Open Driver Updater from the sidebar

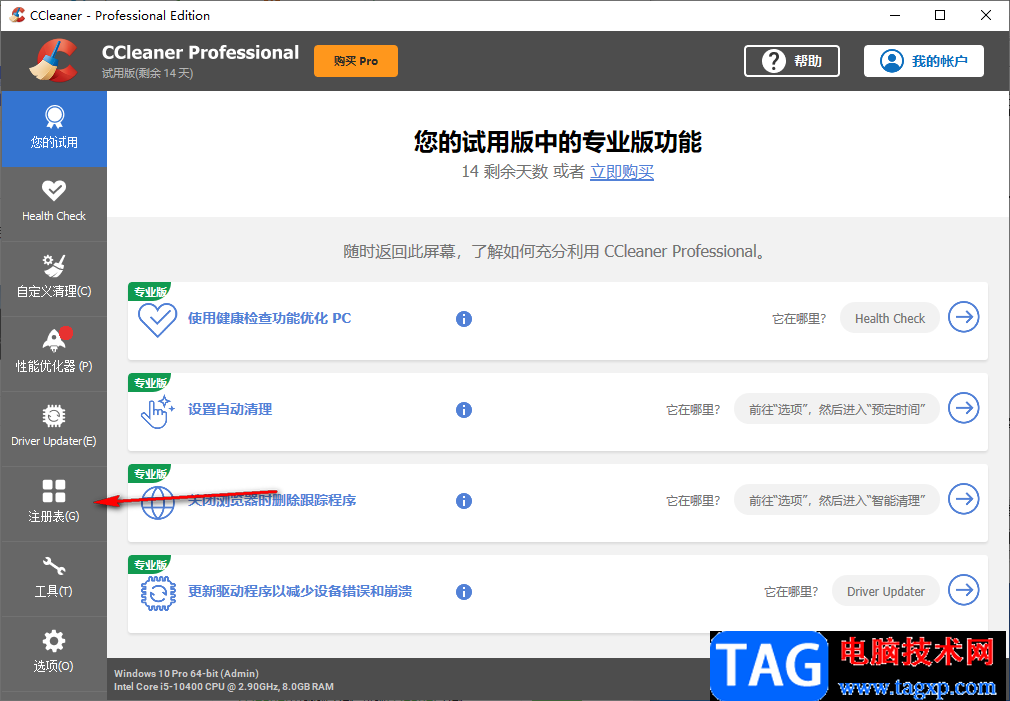pyautogui.click(x=54, y=420)
